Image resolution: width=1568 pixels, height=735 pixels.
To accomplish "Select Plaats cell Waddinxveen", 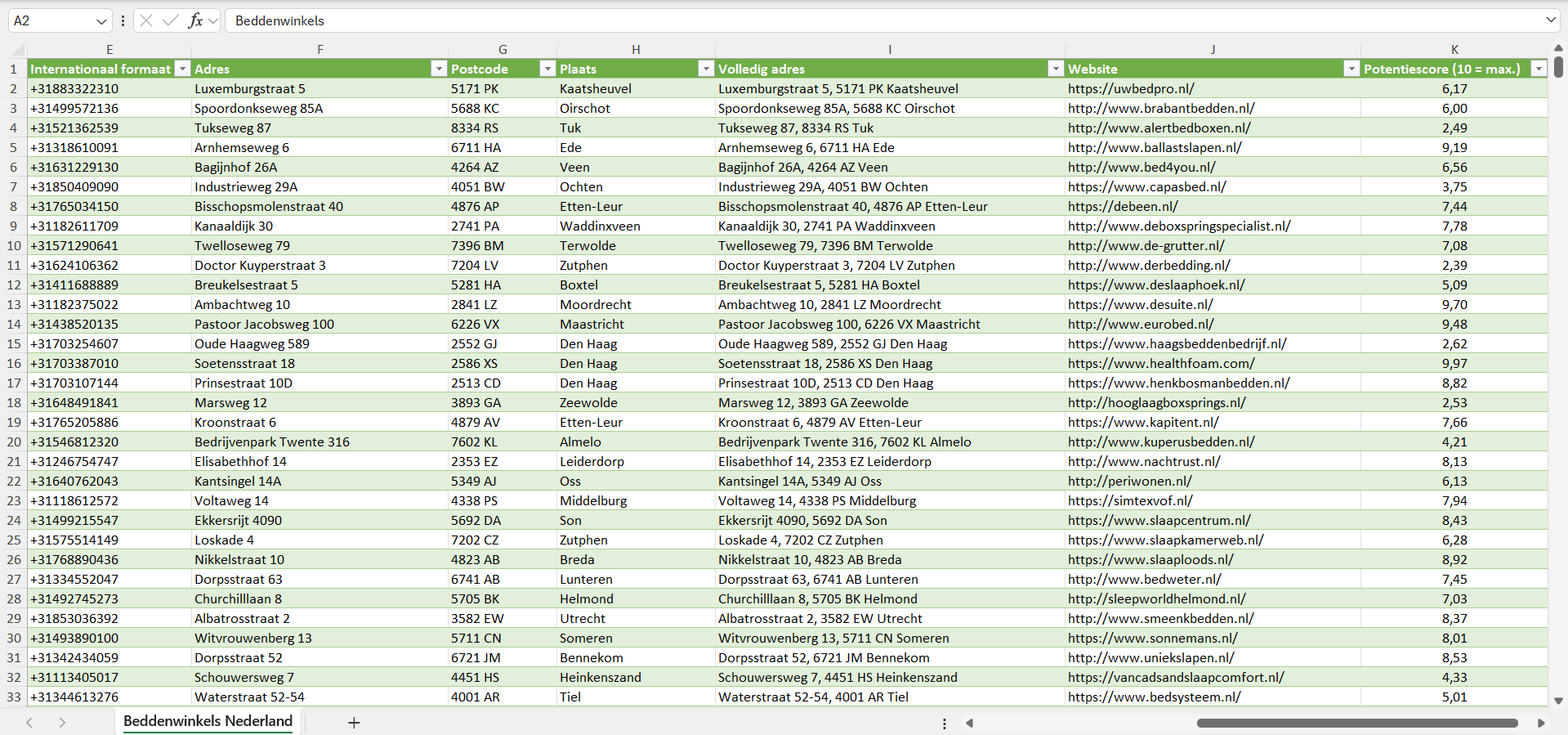I will [636, 226].
